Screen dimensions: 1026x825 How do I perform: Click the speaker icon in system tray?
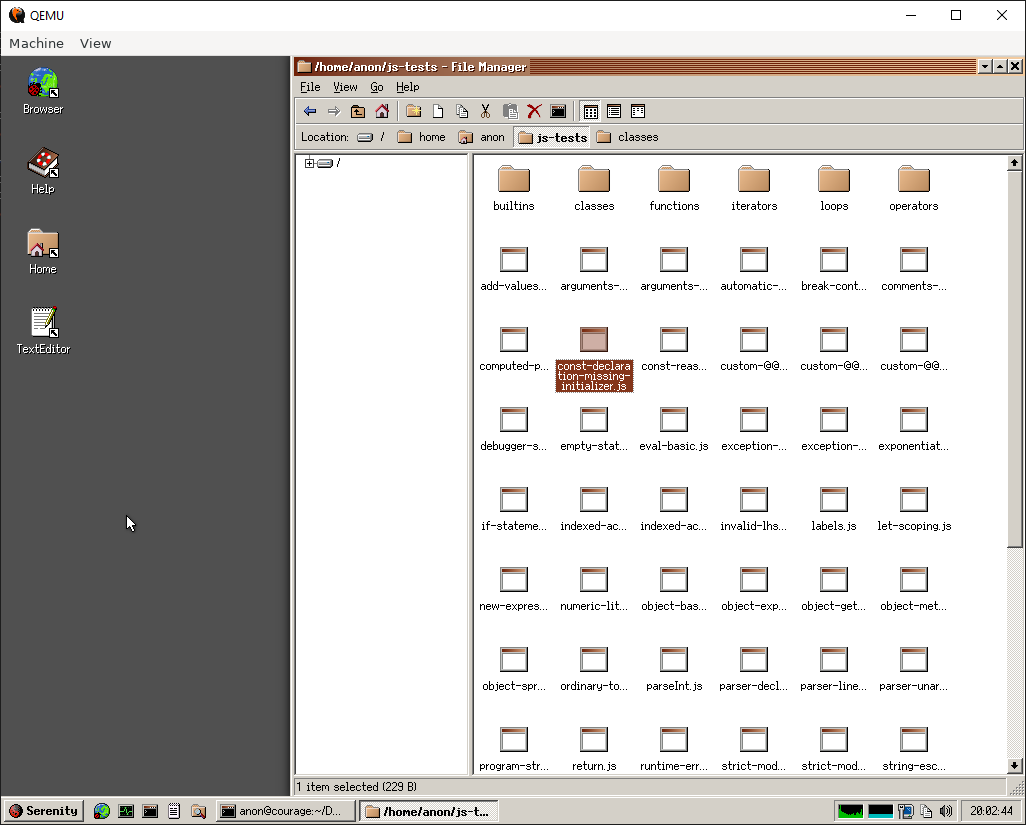(x=946, y=811)
